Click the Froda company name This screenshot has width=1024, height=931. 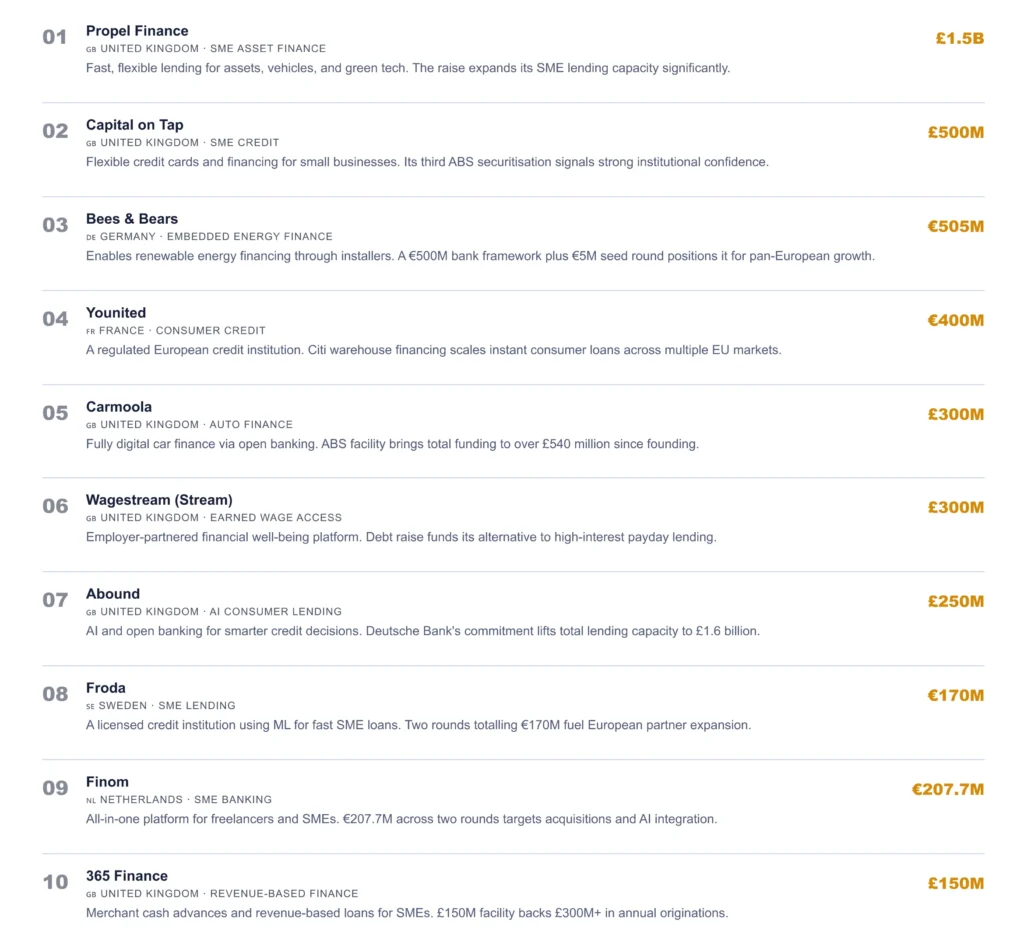tap(106, 688)
